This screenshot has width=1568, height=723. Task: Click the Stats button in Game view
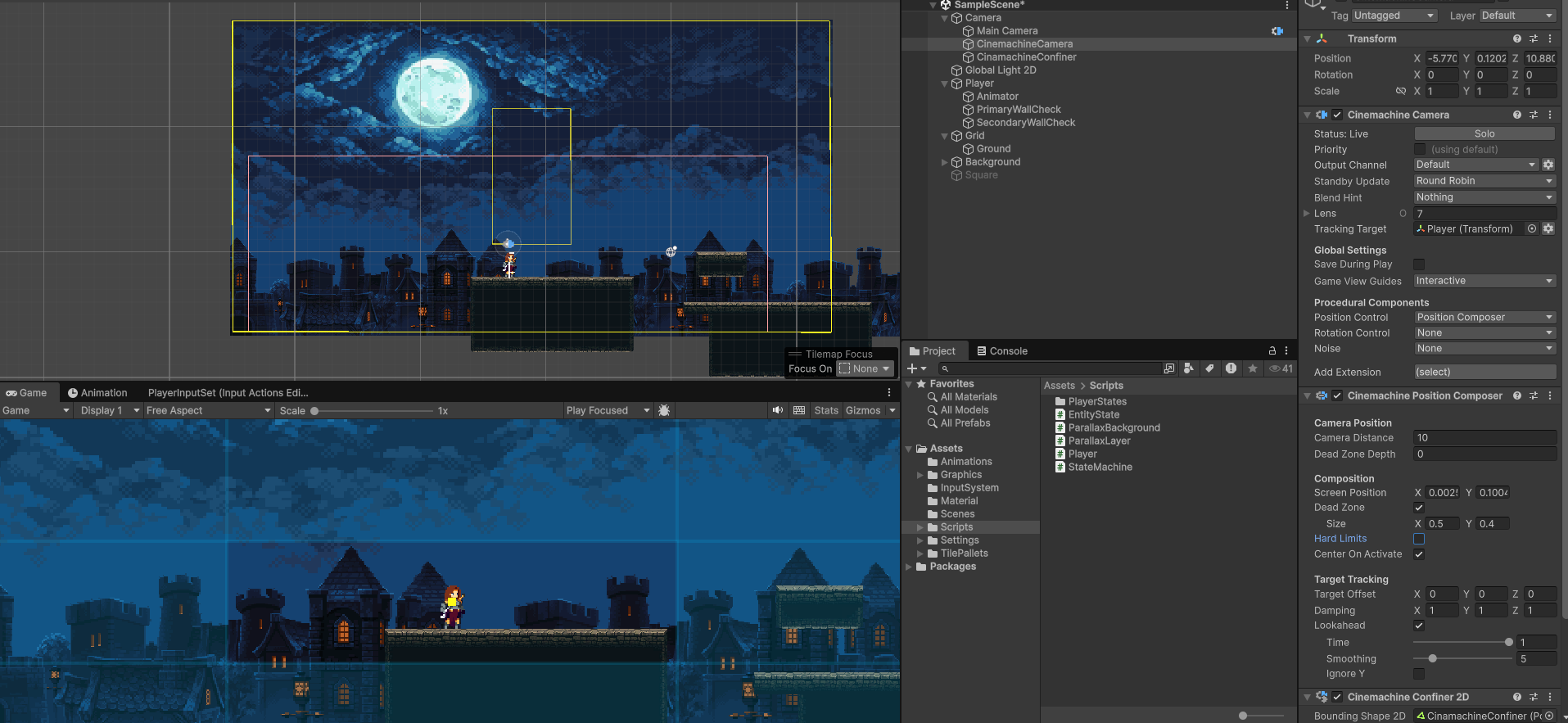[826, 410]
